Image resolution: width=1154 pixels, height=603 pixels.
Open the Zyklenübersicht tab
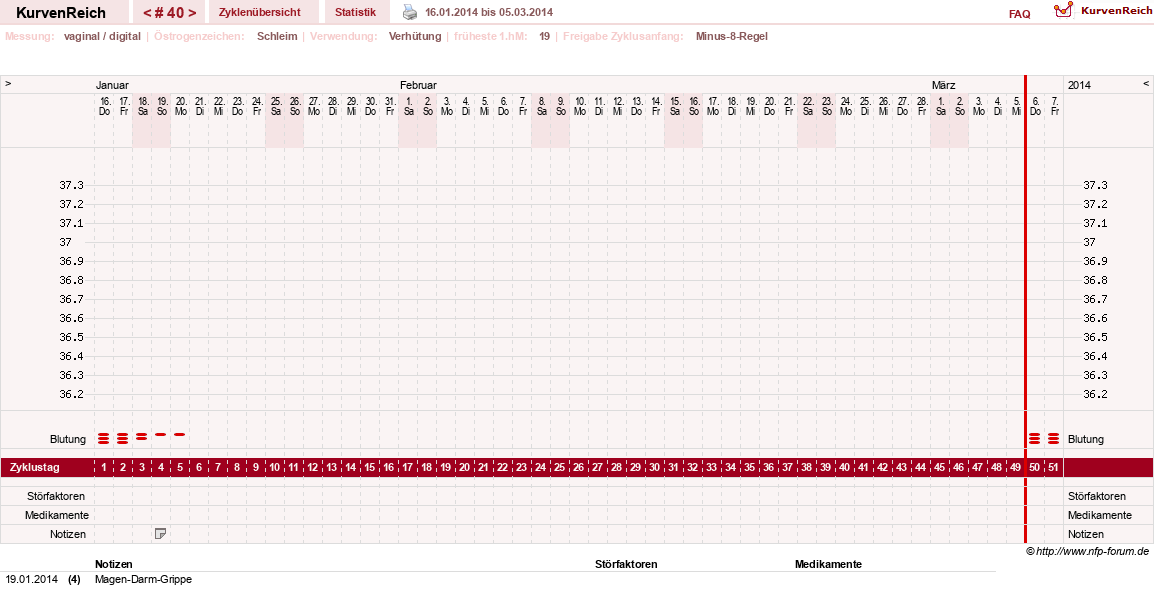[260, 13]
